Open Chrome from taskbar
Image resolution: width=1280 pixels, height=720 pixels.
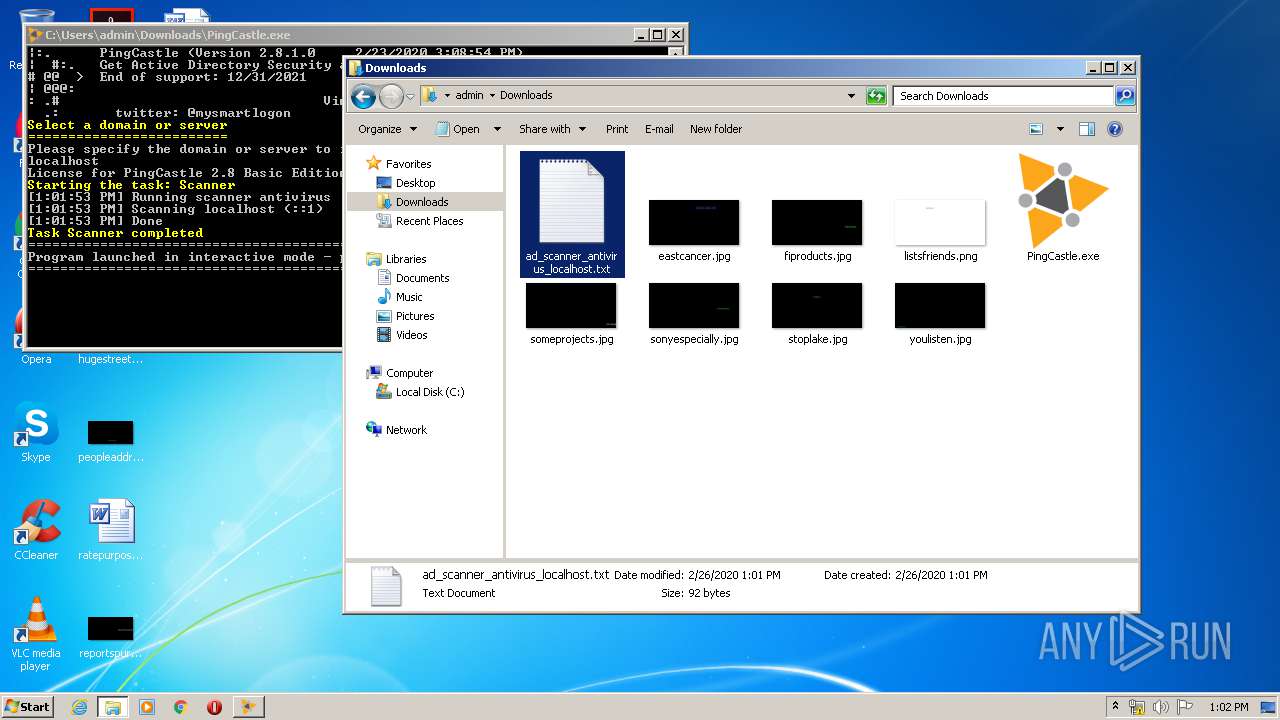click(180, 707)
